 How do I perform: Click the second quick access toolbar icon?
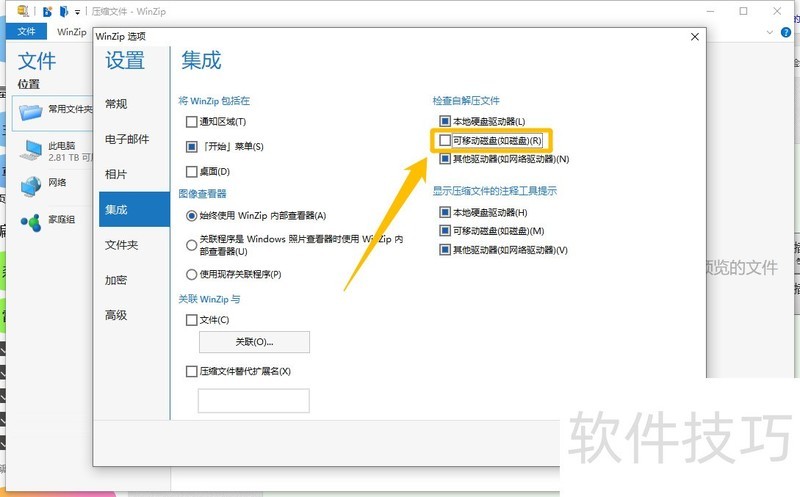[47, 11]
